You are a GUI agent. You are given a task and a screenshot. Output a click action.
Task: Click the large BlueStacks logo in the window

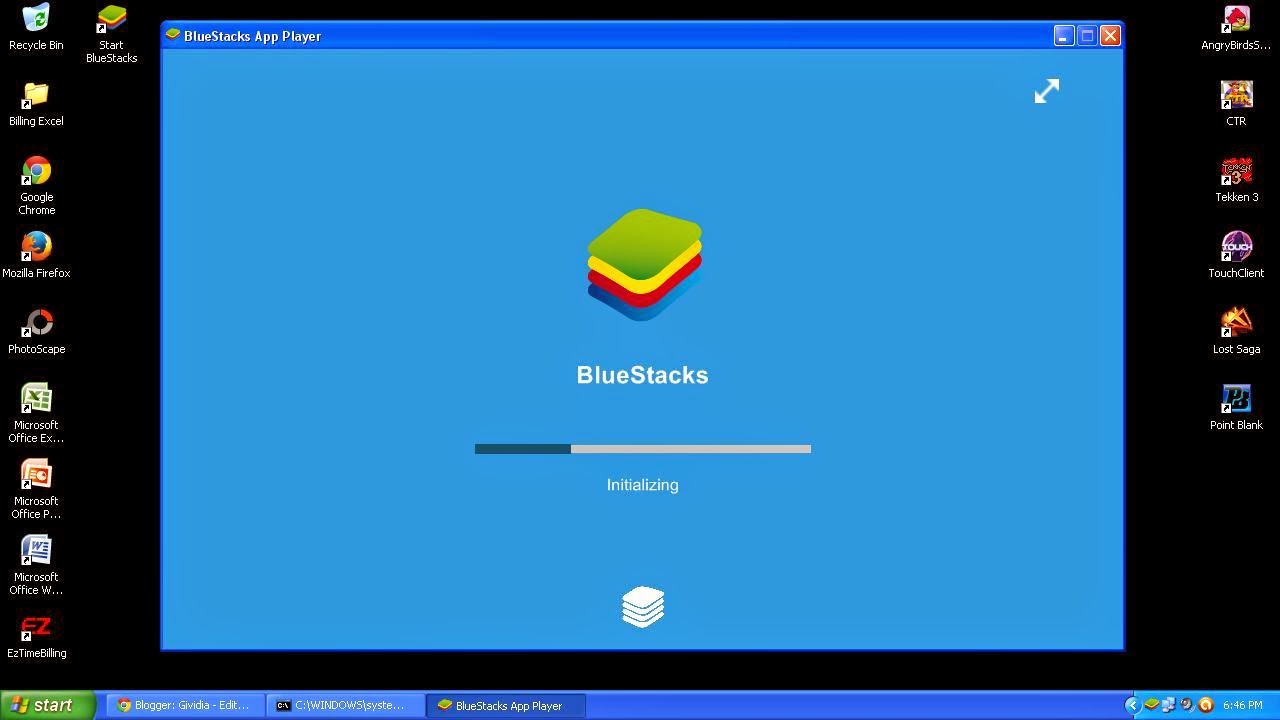coord(644,265)
